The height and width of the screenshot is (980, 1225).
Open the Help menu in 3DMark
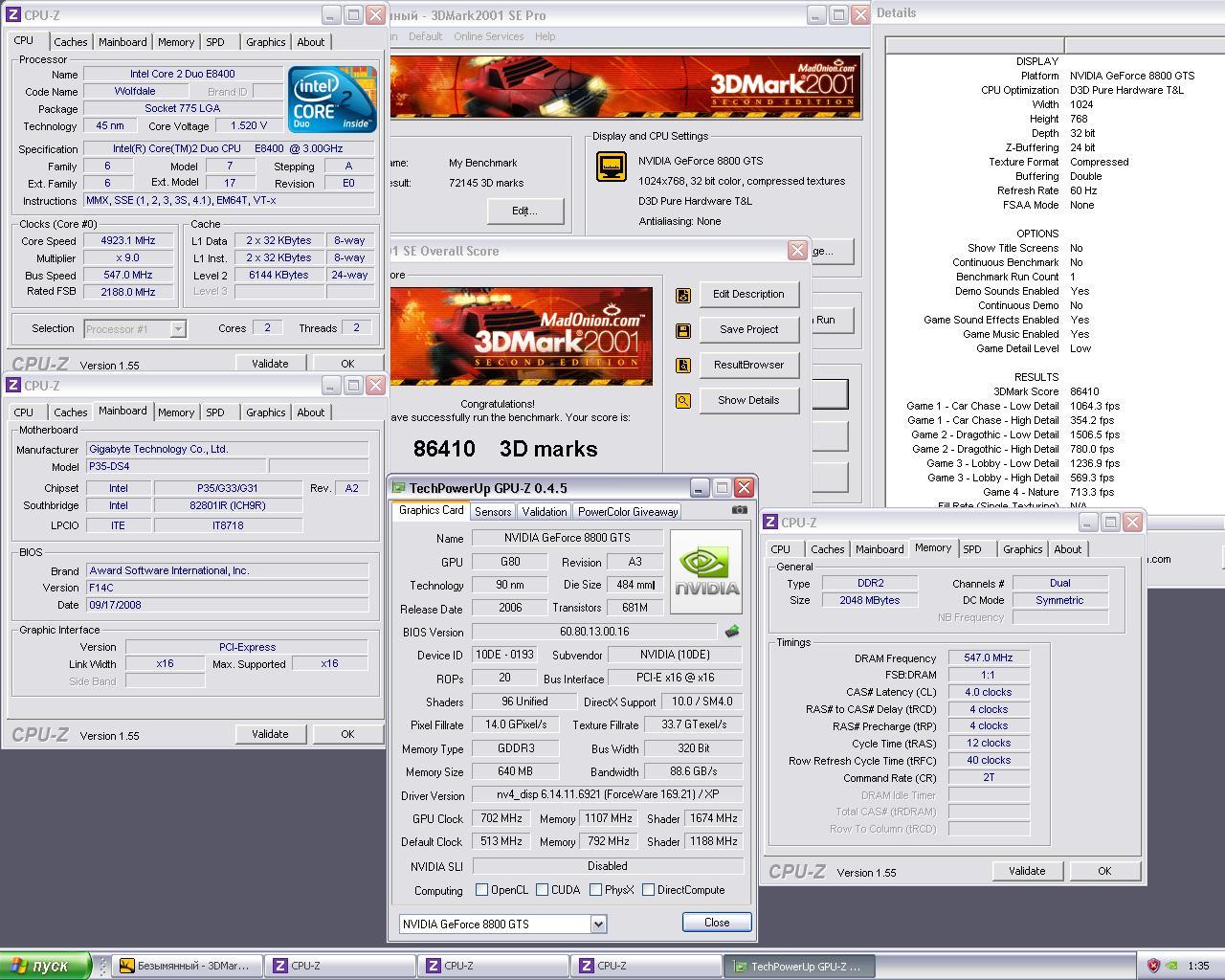coord(545,36)
